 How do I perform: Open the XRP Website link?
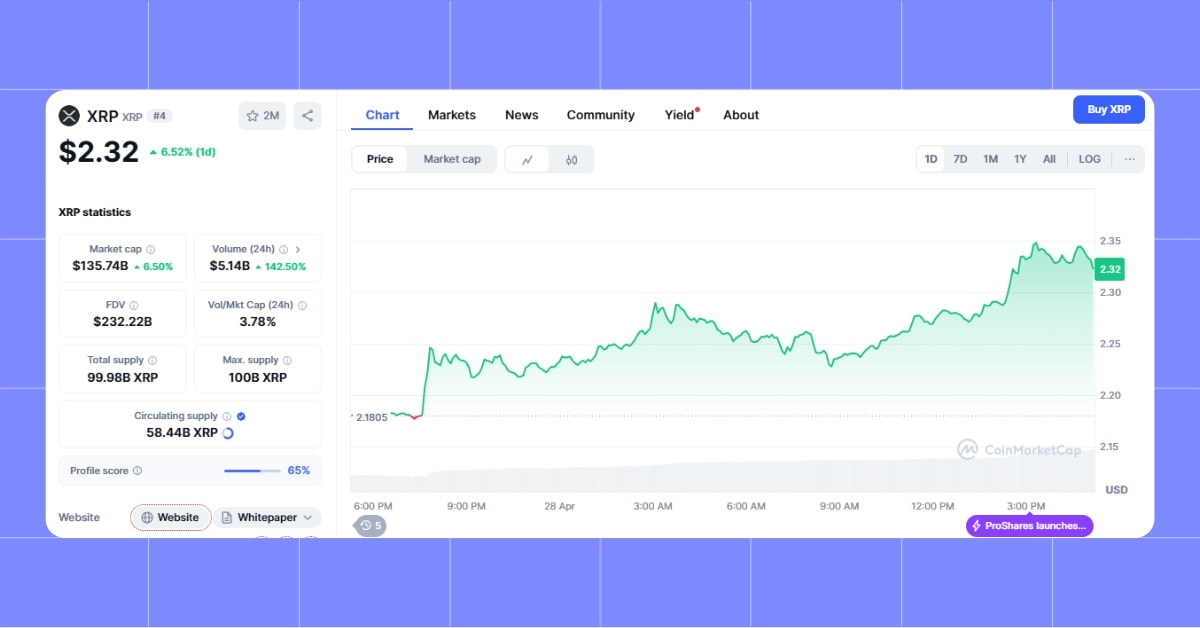click(170, 517)
